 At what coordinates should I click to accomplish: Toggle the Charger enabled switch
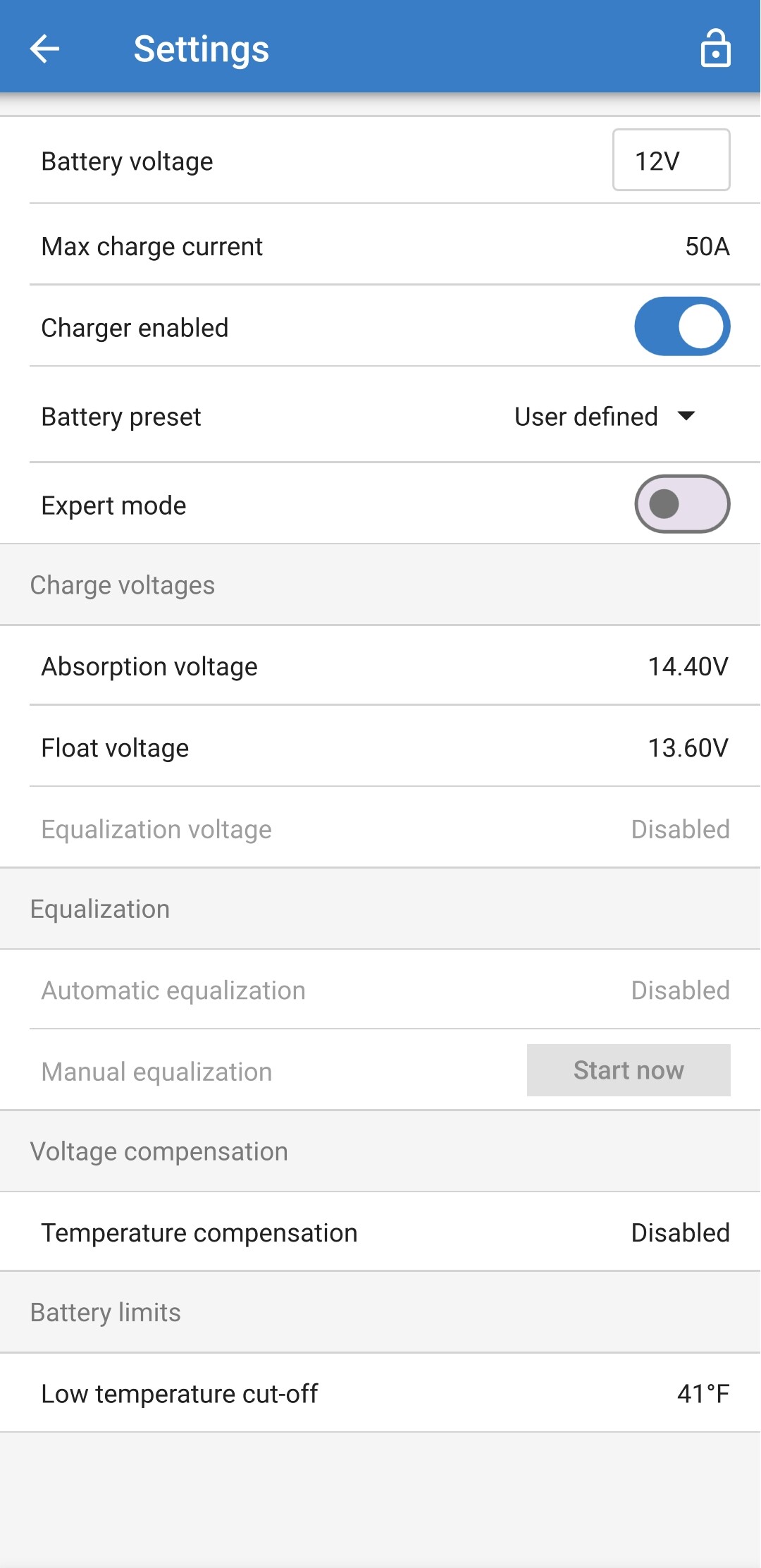coord(681,326)
